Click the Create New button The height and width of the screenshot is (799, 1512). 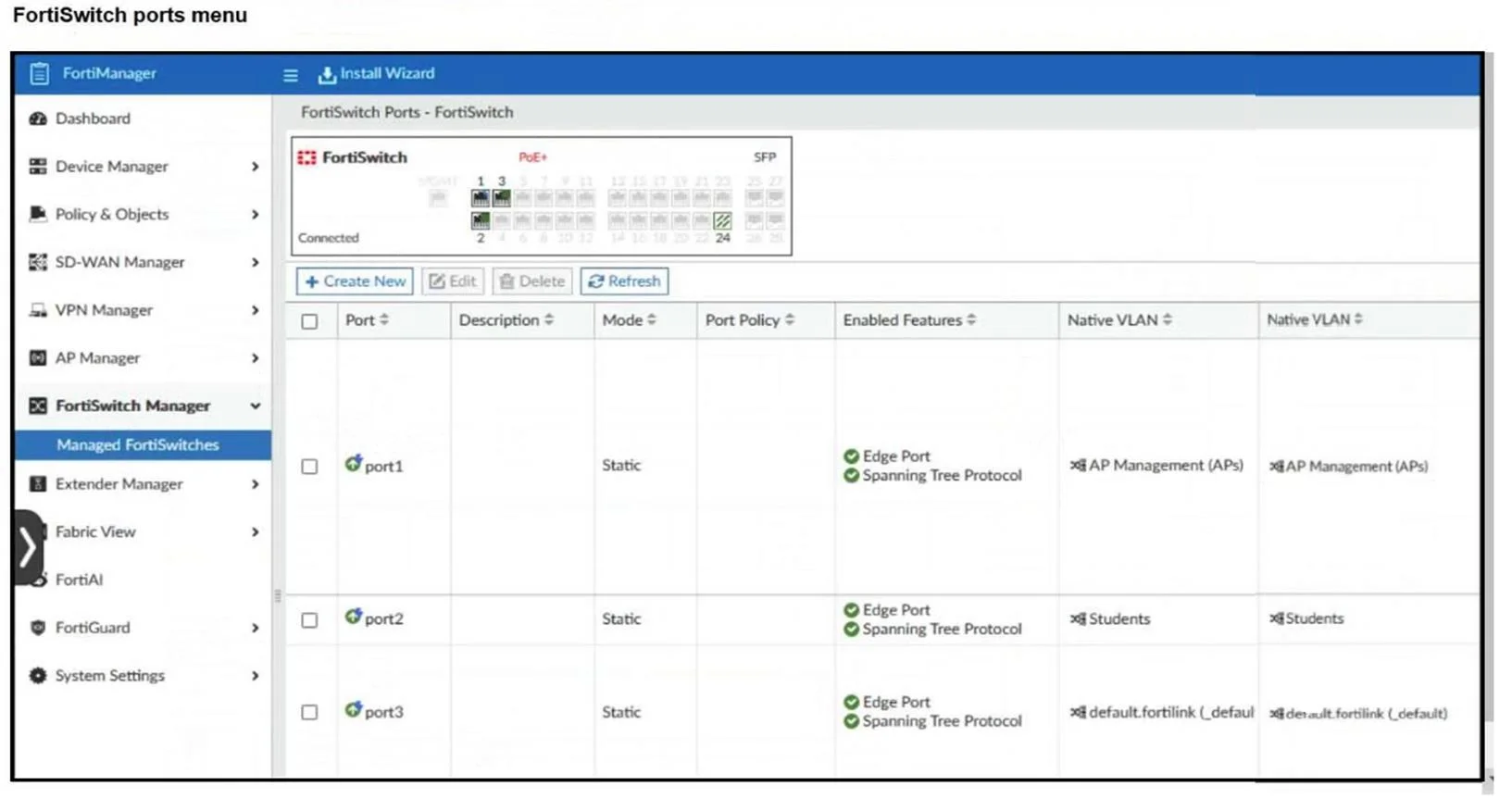click(355, 281)
